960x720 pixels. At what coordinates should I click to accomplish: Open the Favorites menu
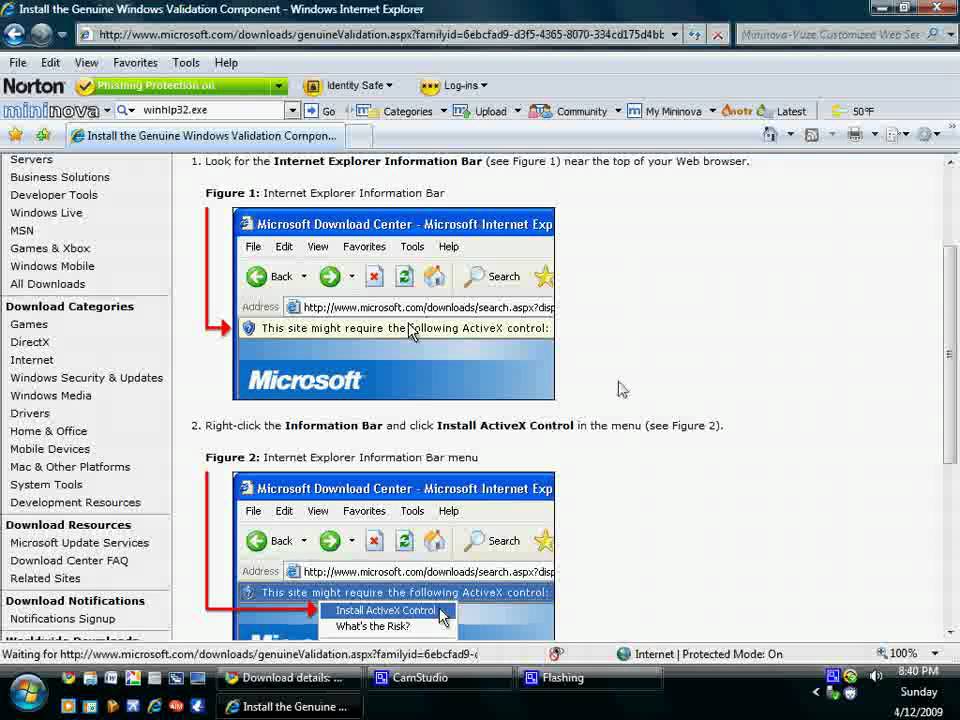point(135,62)
